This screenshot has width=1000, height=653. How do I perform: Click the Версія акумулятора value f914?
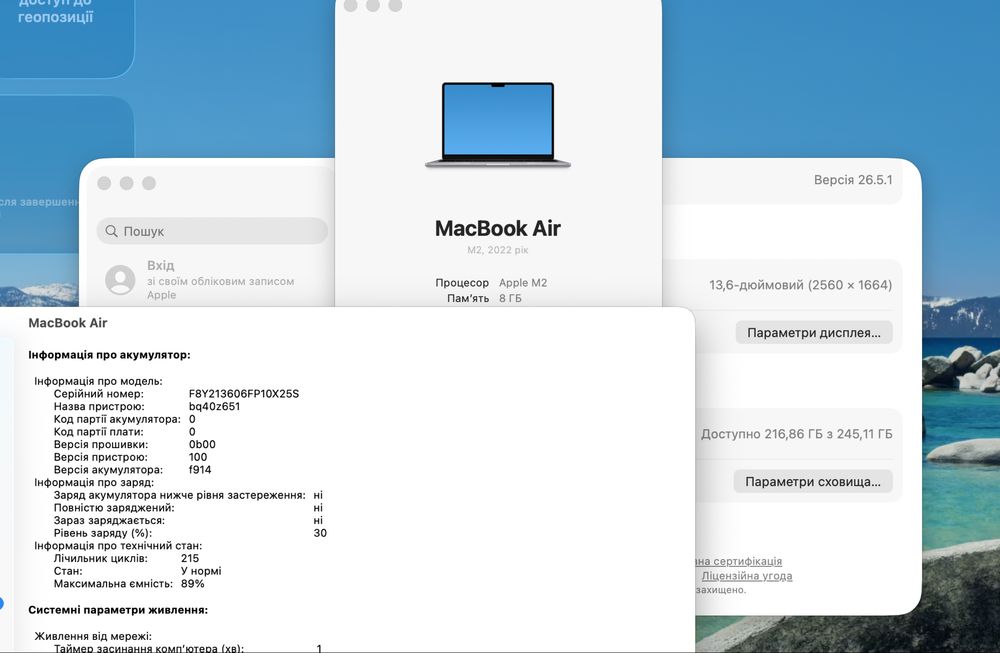coord(200,469)
